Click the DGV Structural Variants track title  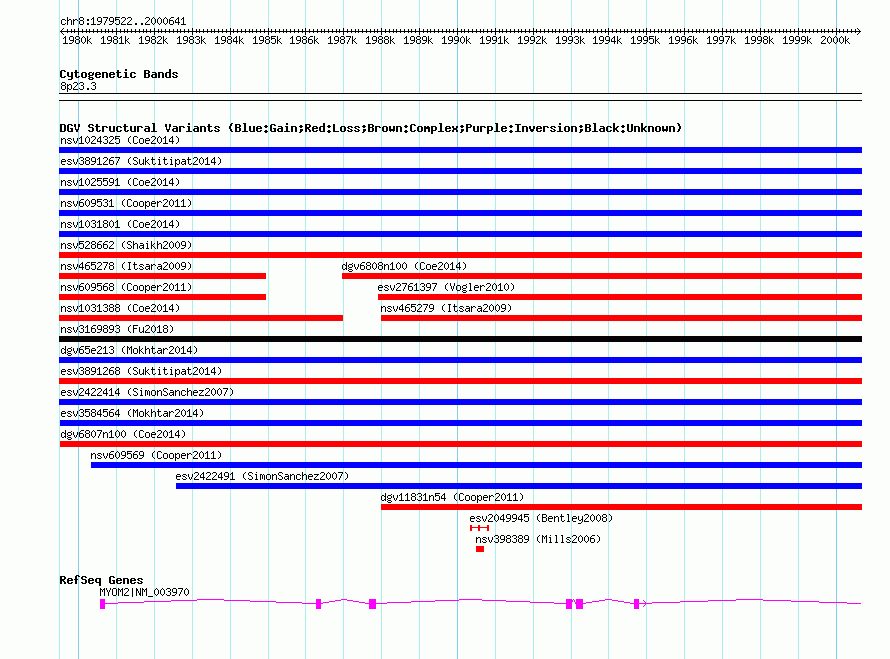click(370, 128)
